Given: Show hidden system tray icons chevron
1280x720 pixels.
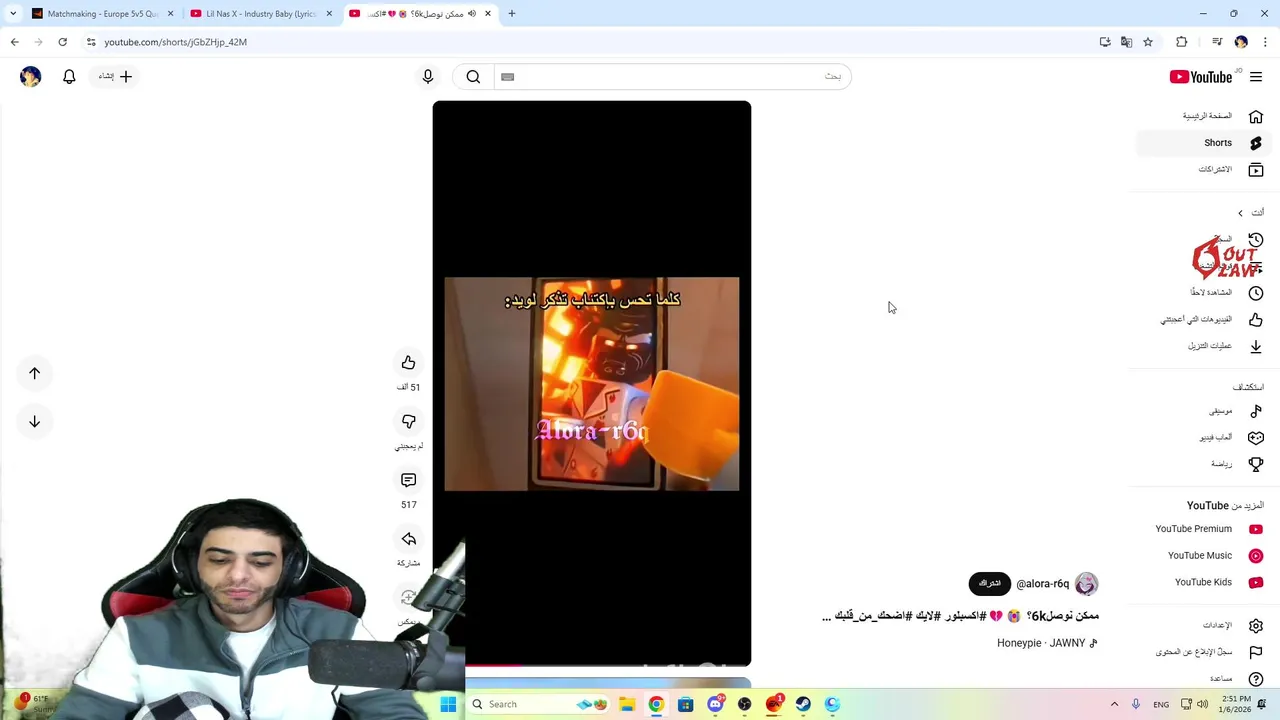Looking at the screenshot, I should [1114, 704].
